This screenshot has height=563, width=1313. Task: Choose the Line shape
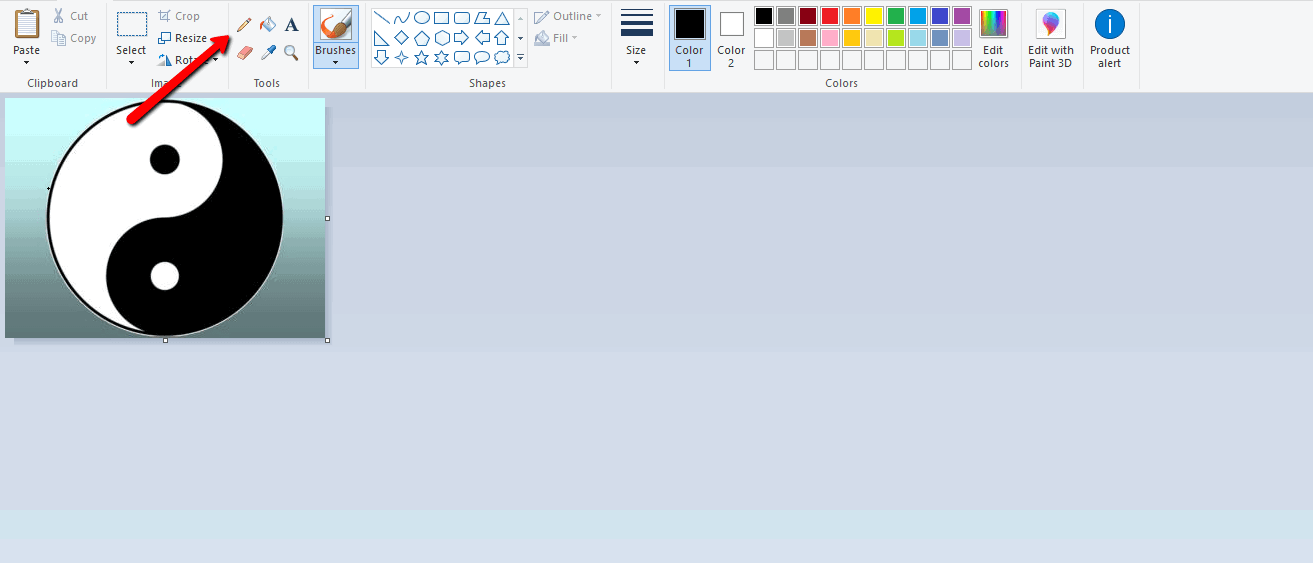point(382,18)
